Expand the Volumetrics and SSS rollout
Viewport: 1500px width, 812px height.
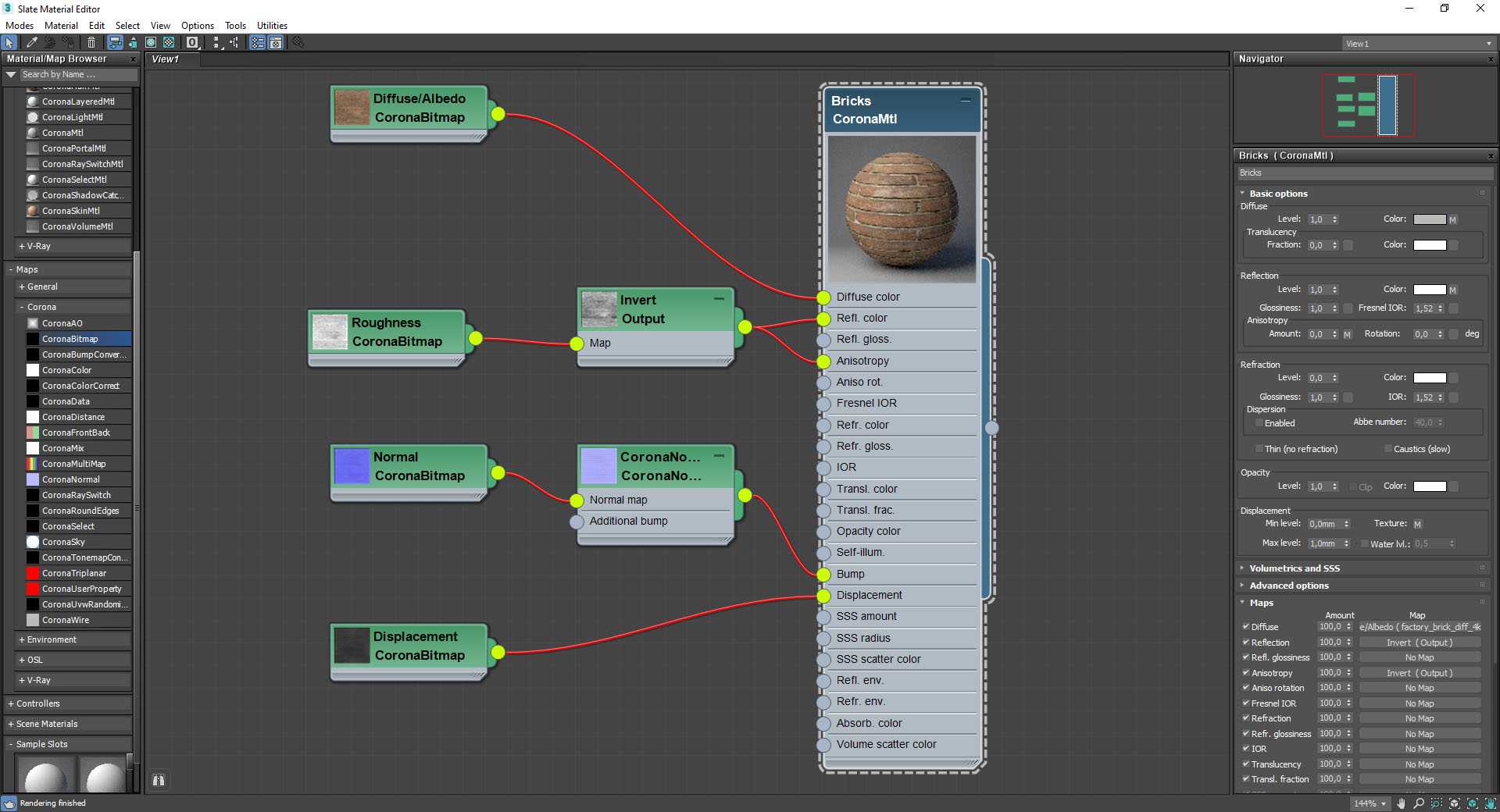(x=1294, y=568)
